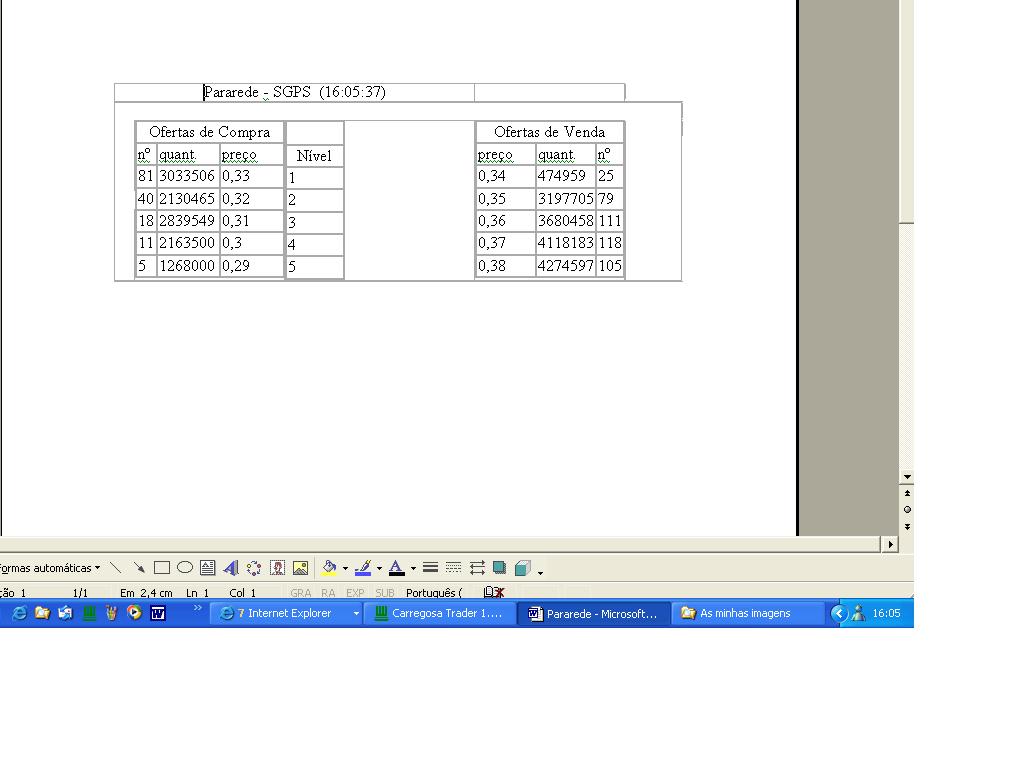Expand the font color dropdown arrow
The width and height of the screenshot is (1024, 768).
pyautogui.click(x=413, y=568)
